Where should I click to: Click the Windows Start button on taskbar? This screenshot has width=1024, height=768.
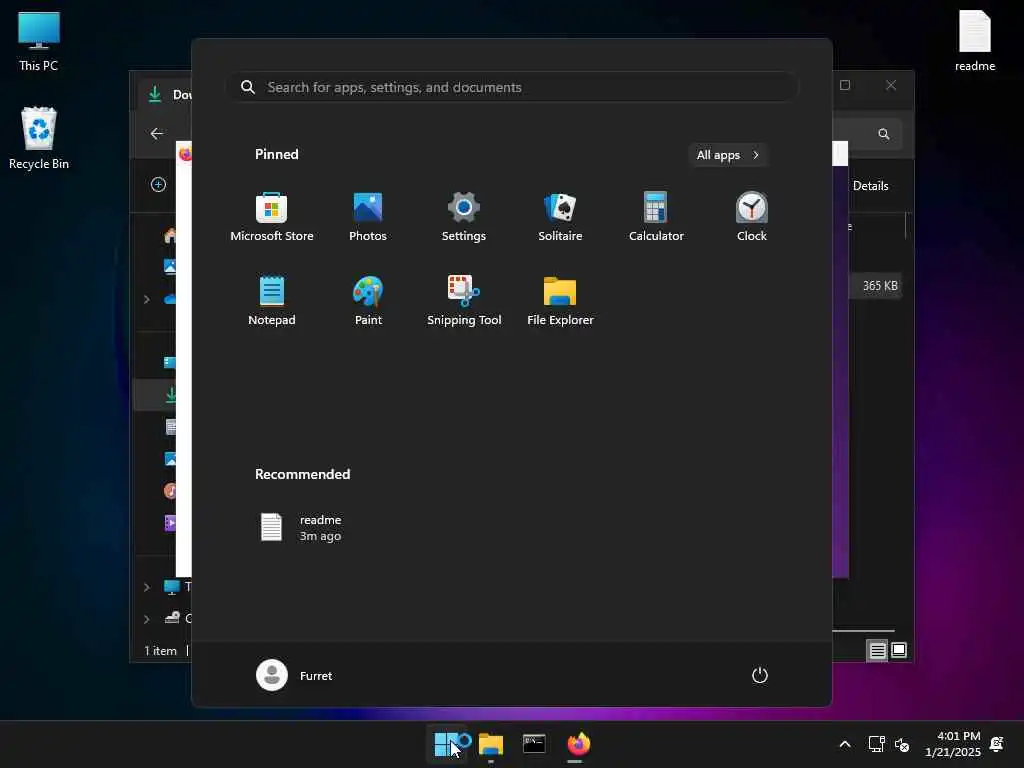coord(446,744)
